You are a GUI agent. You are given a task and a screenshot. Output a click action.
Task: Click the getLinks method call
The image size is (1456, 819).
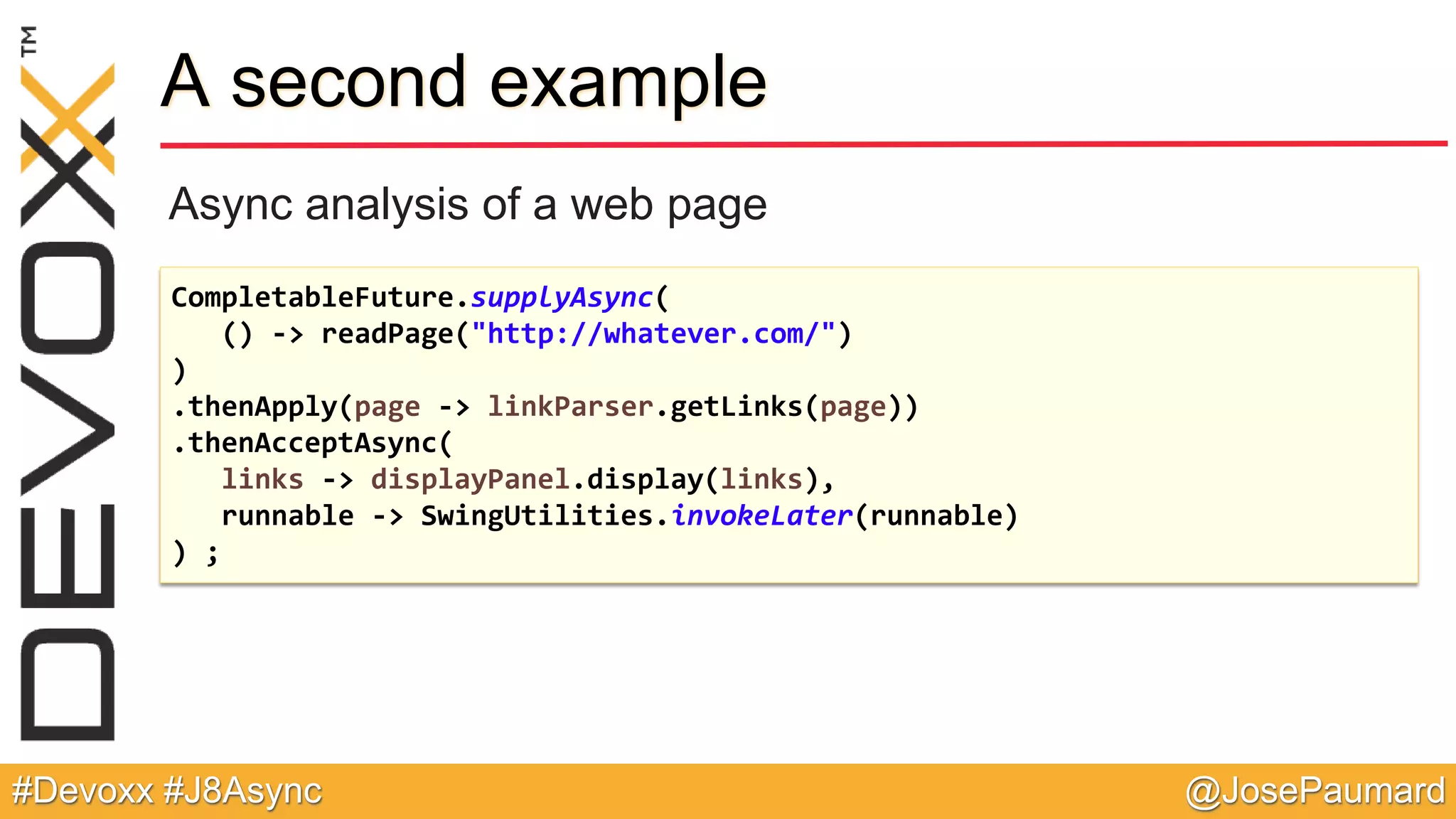pyautogui.click(x=736, y=407)
